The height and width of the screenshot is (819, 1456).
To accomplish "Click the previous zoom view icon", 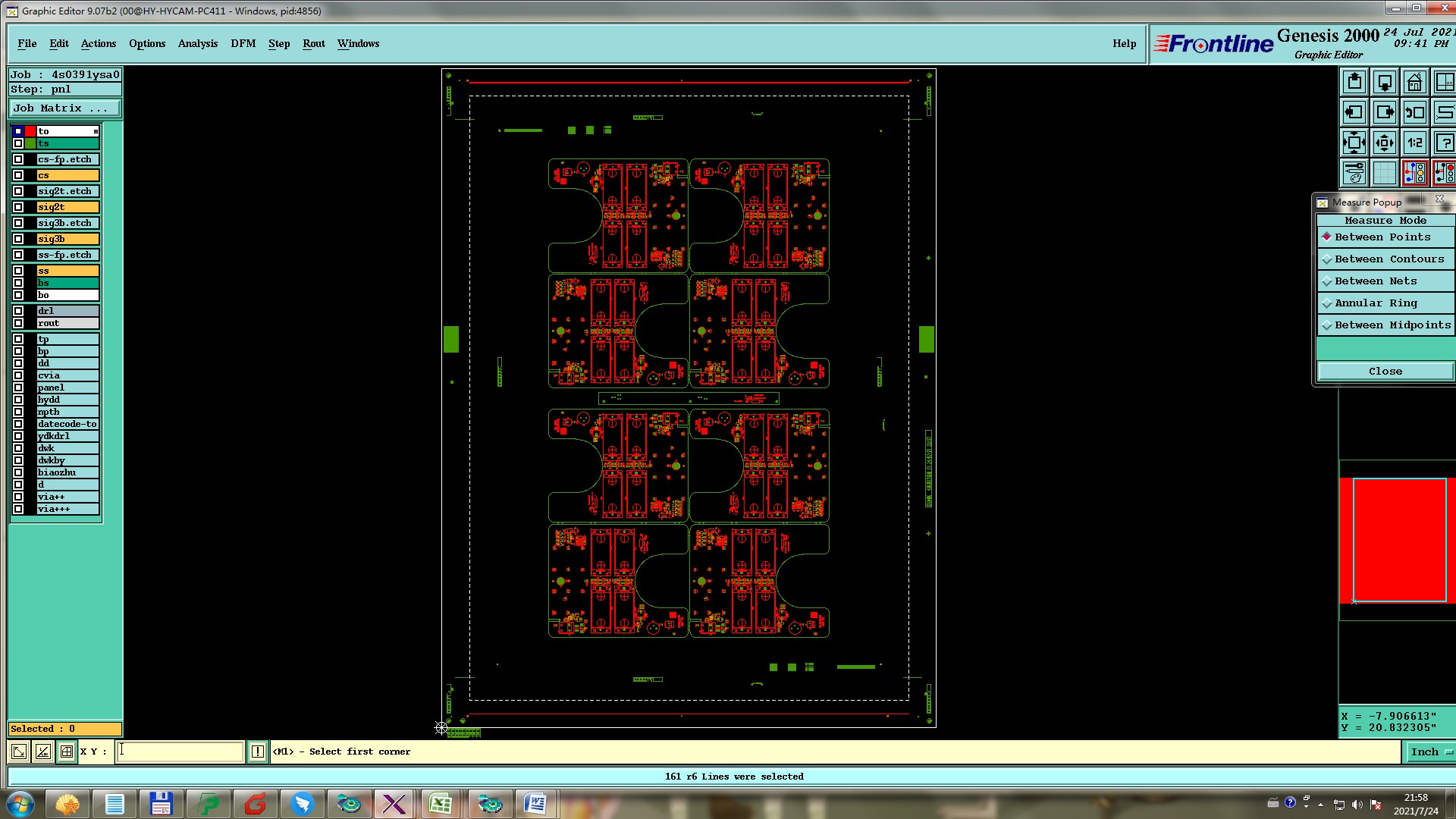I will coord(1414,112).
